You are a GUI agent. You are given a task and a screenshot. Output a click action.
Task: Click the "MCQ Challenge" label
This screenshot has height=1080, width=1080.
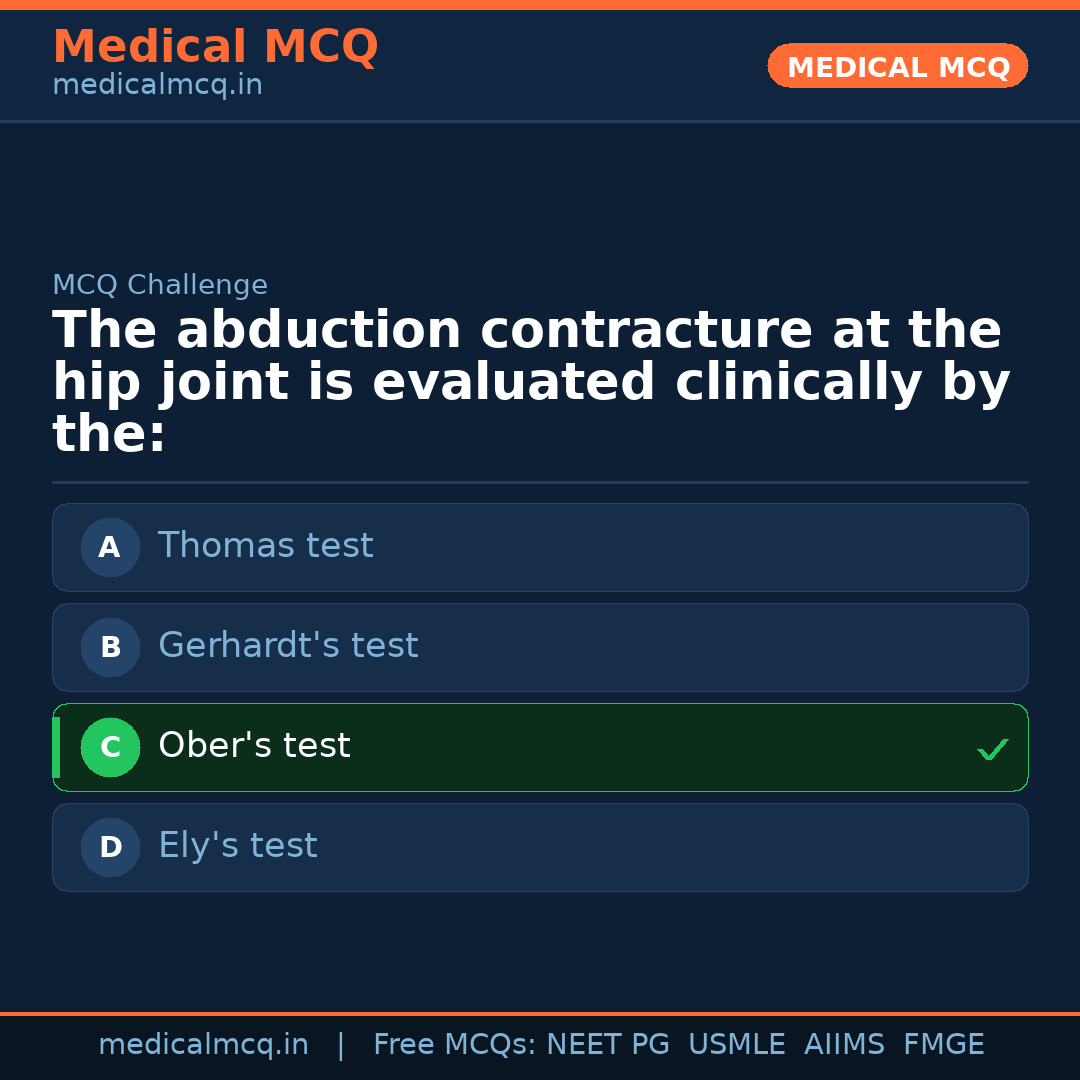(x=160, y=285)
